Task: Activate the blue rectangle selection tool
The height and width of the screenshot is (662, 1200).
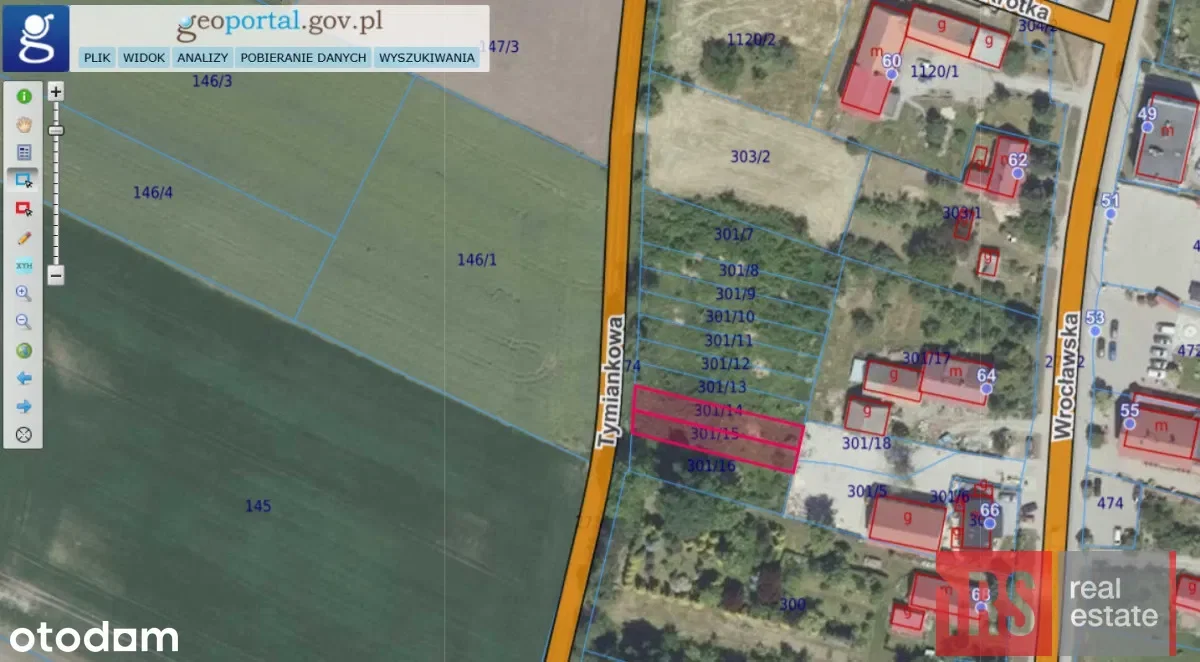Action: [x=24, y=181]
